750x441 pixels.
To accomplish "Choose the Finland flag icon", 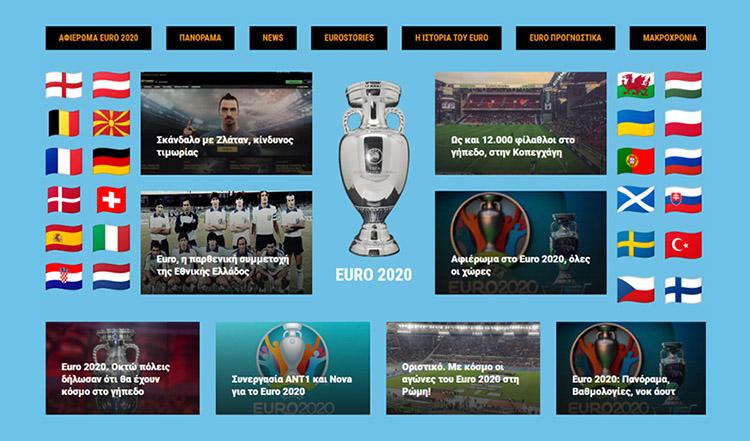I will coord(683,290).
